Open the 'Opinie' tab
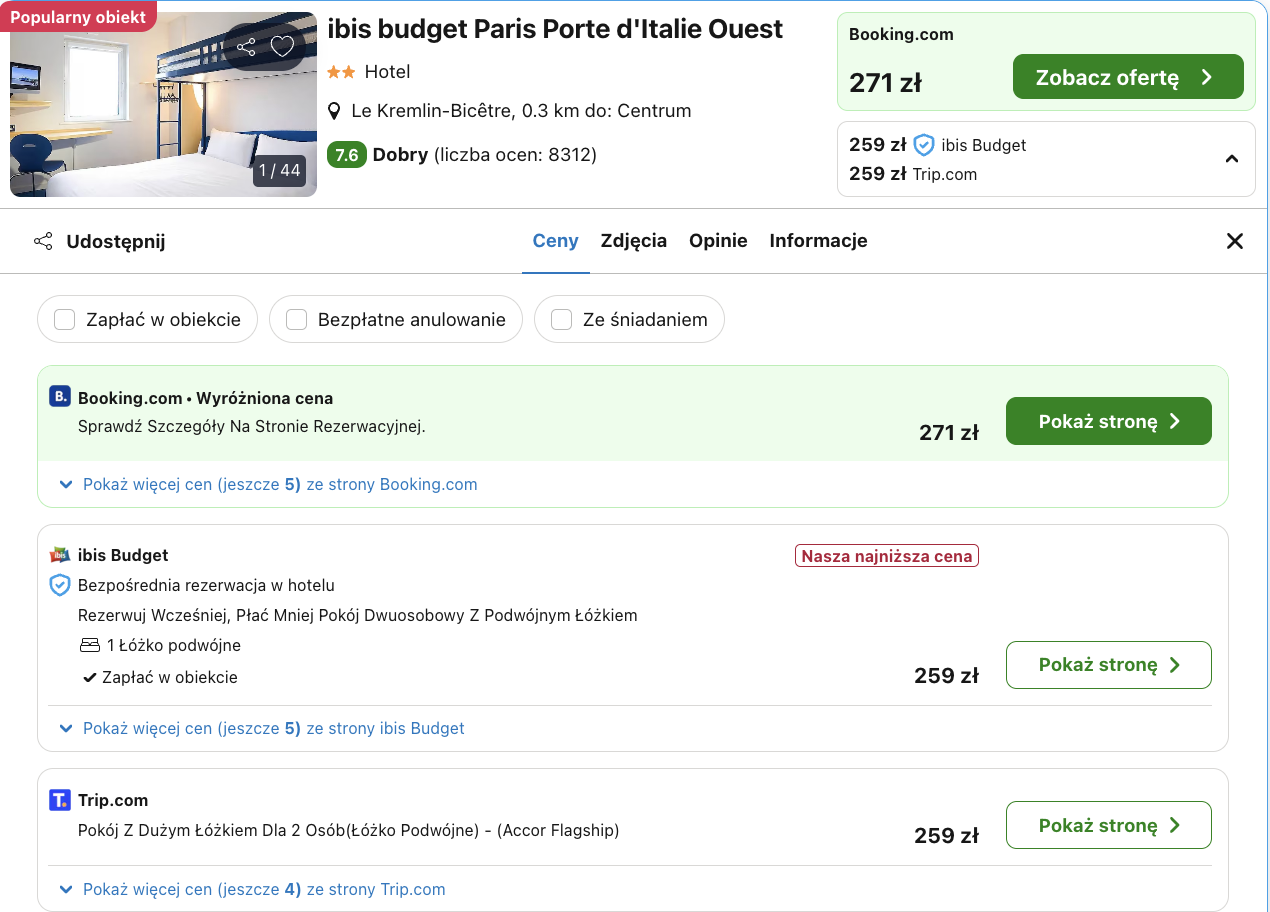 718,241
